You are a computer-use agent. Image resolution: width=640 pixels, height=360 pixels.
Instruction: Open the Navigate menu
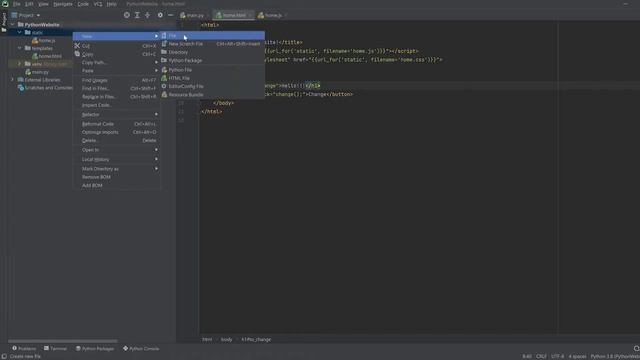pyautogui.click(x=62, y=4)
